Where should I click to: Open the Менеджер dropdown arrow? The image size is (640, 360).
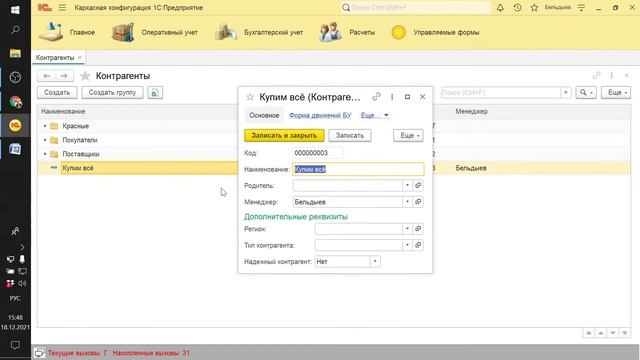(x=407, y=202)
